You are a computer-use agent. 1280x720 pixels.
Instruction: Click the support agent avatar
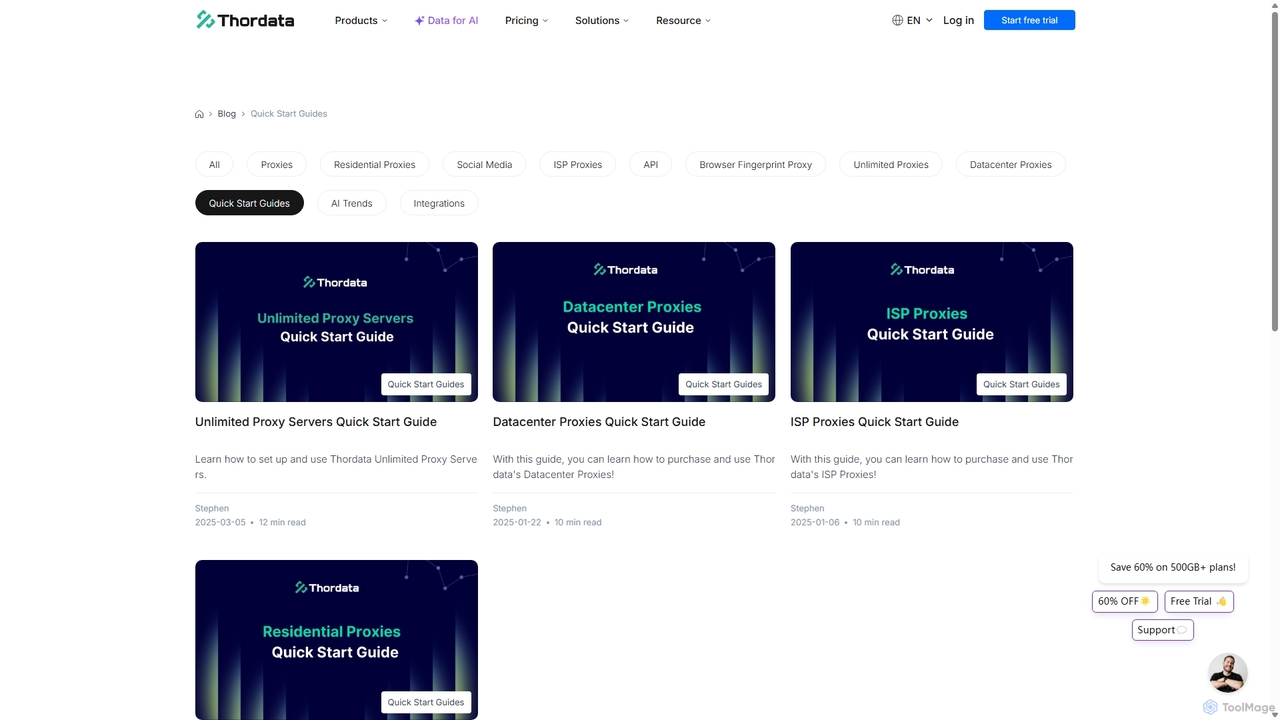tap(1227, 673)
